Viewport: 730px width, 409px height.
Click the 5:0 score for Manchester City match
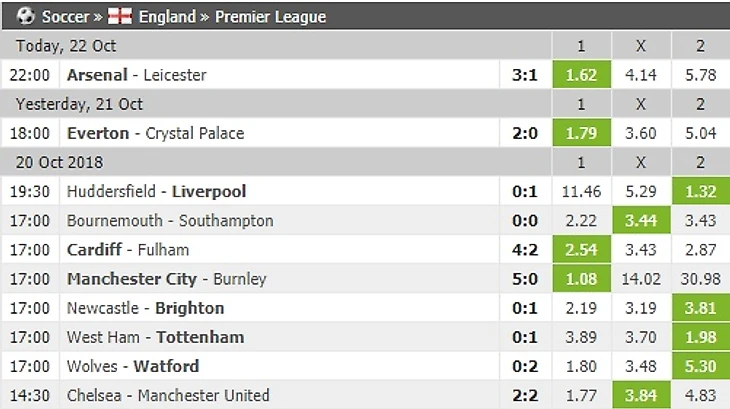tap(526, 279)
